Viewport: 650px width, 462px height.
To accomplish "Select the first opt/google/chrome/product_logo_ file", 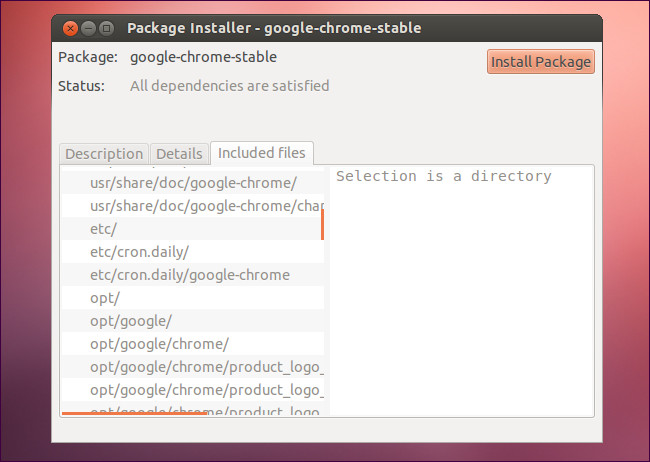I will pos(206,367).
